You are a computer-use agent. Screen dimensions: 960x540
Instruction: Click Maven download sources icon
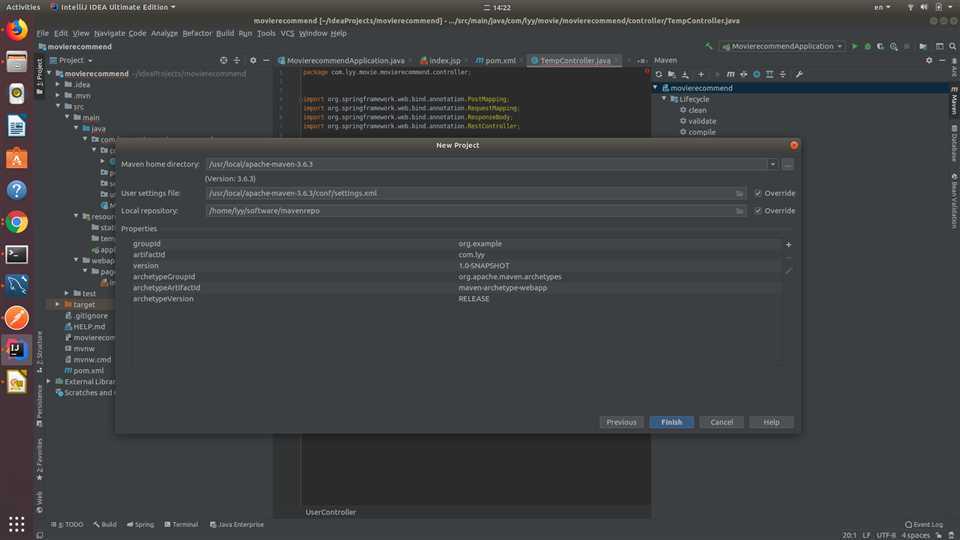(x=685, y=74)
